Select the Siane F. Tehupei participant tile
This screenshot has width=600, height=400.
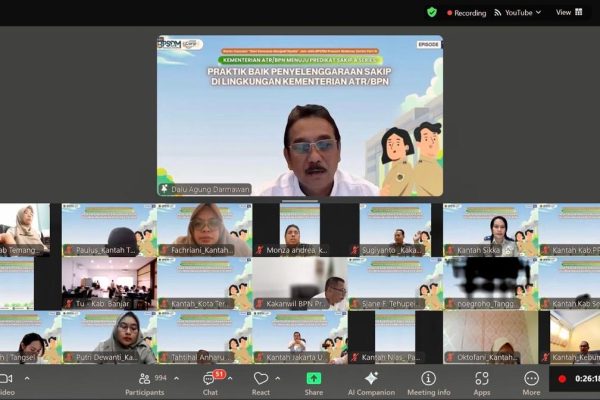coord(395,283)
